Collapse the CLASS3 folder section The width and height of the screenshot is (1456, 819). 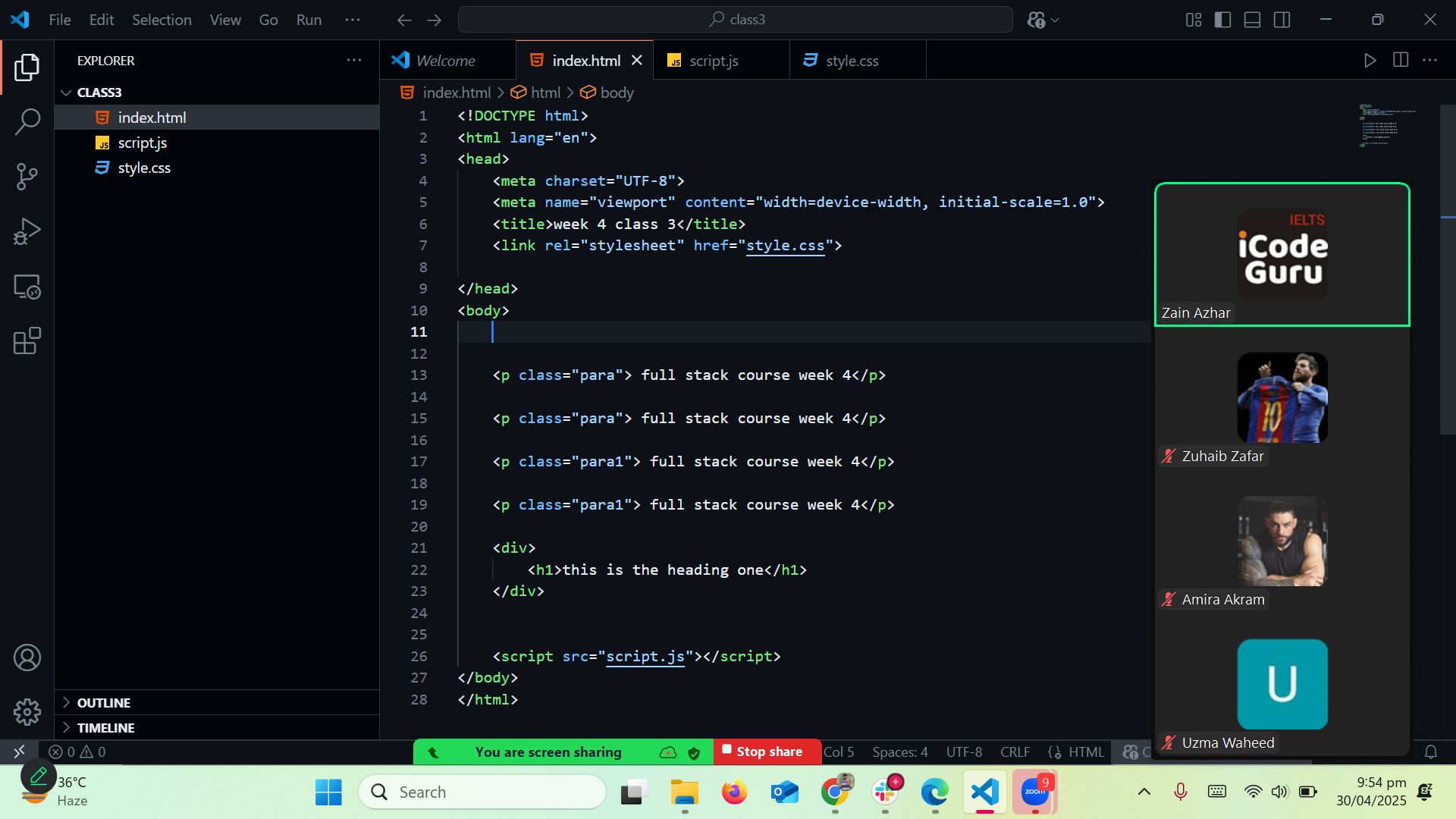[x=99, y=93]
